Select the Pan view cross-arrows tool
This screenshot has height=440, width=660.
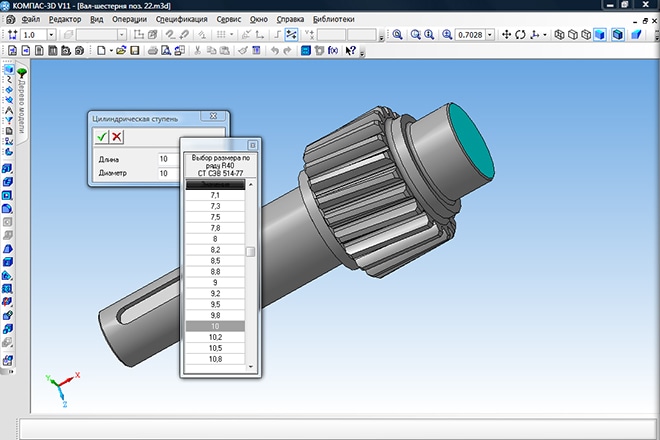(507, 35)
